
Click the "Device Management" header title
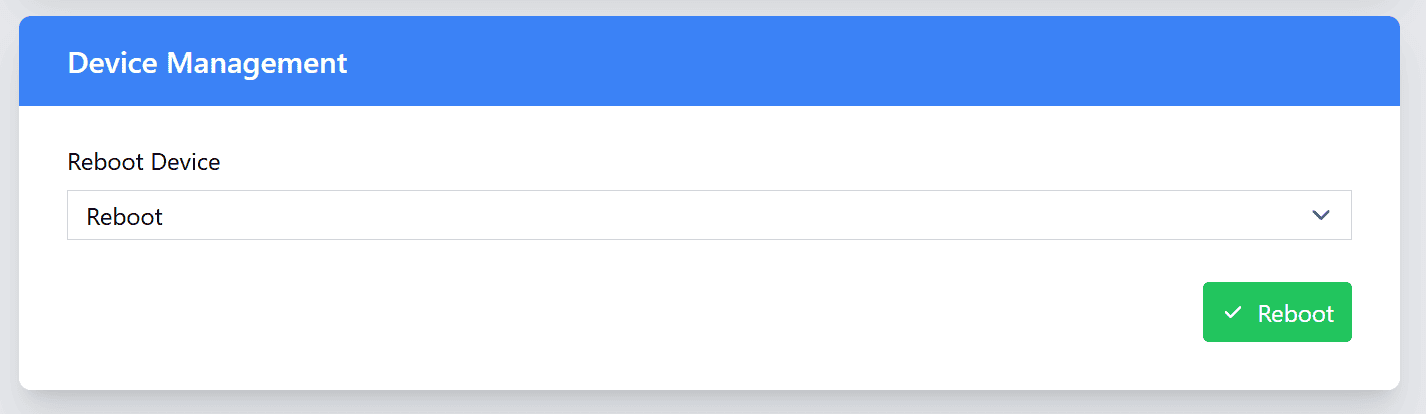207,63
